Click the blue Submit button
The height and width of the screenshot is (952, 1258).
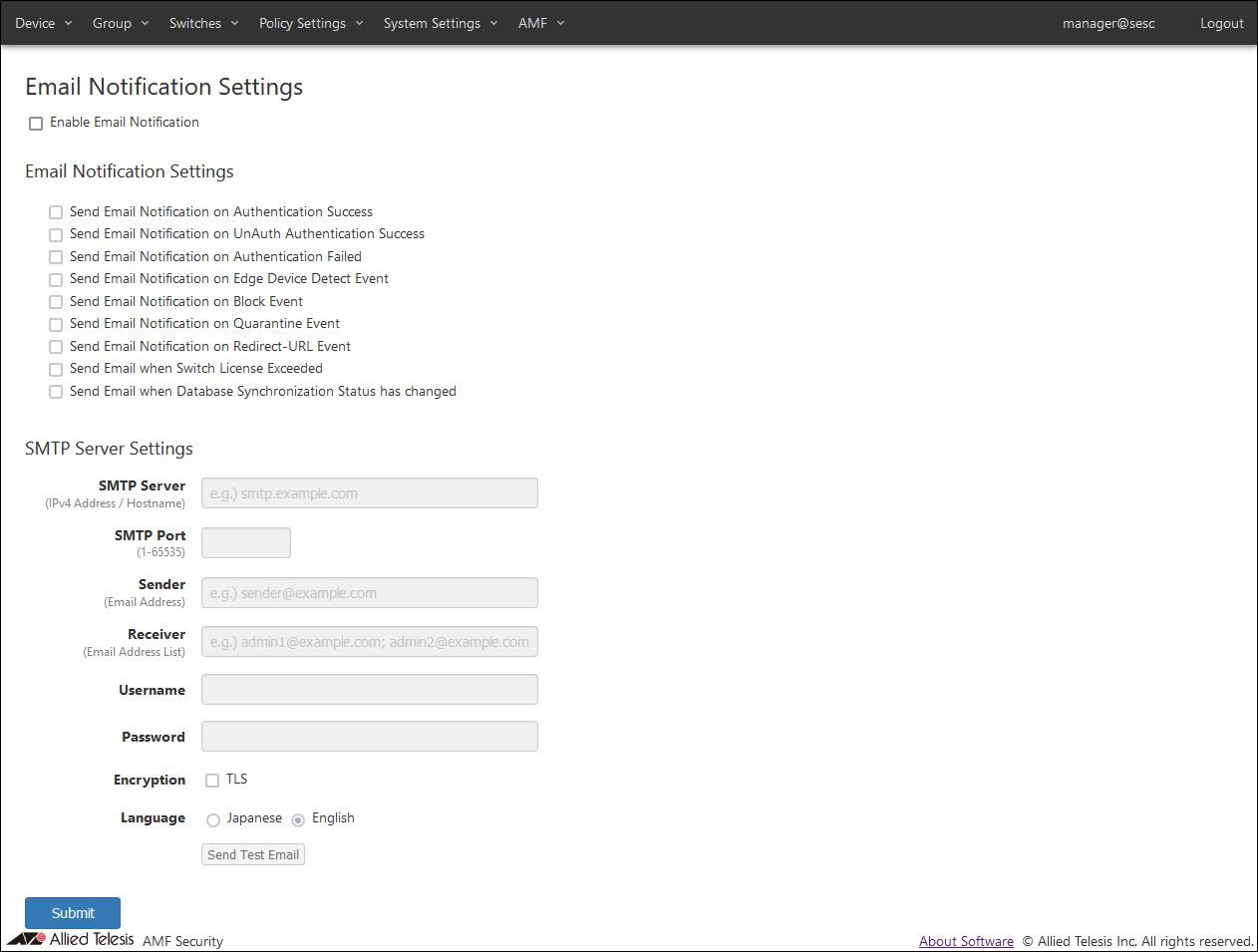click(73, 913)
